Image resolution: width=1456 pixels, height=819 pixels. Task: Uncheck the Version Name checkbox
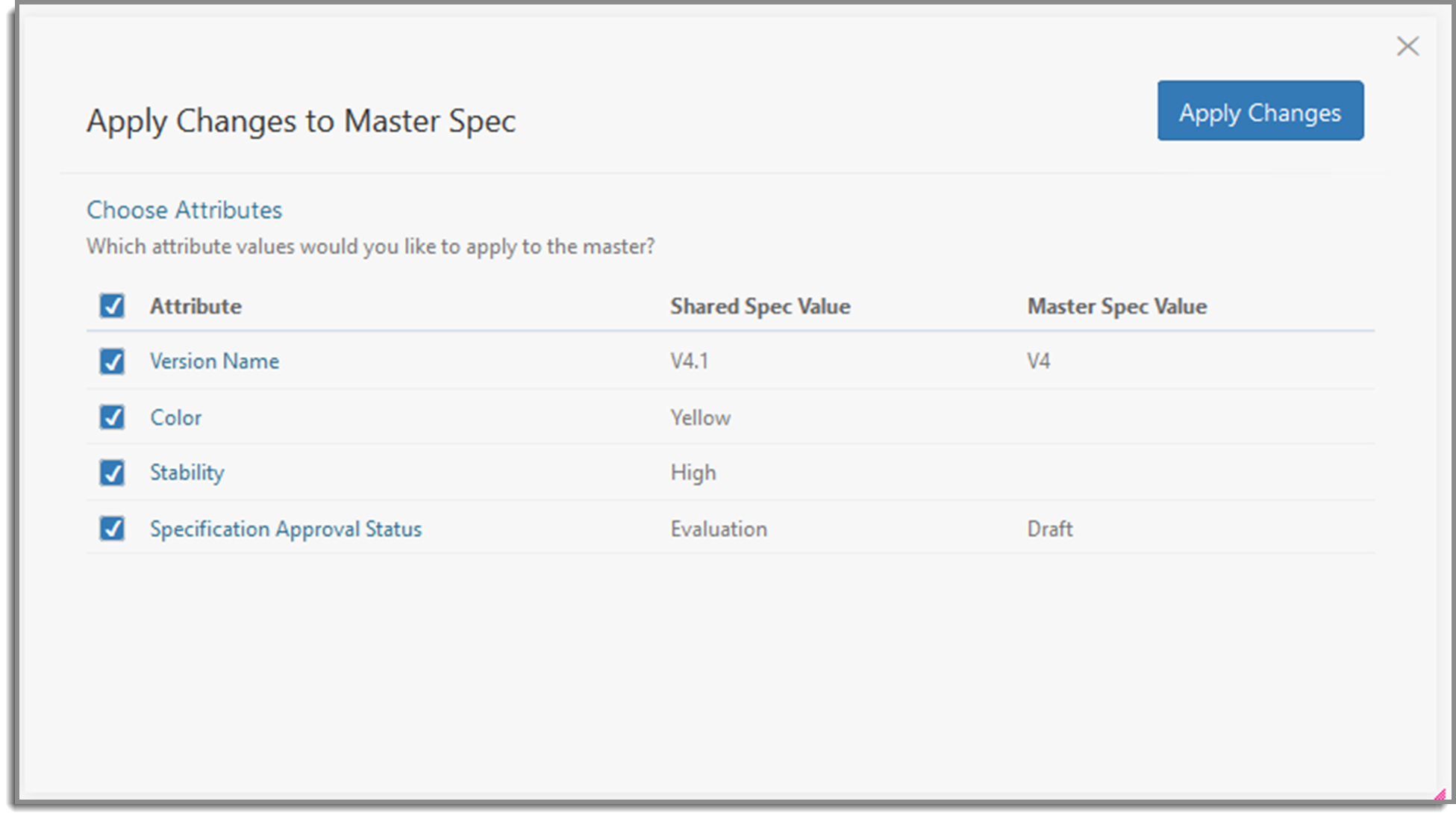click(112, 361)
